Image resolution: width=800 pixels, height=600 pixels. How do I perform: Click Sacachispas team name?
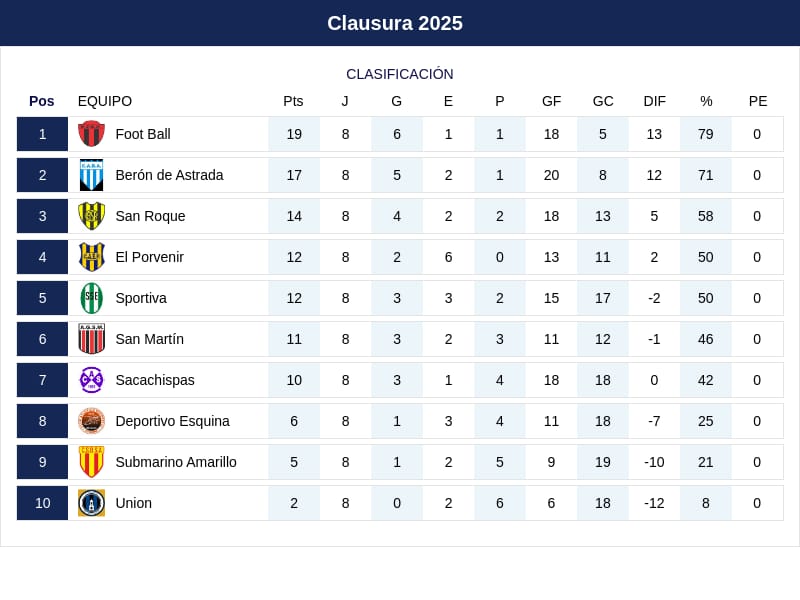(x=155, y=380)
